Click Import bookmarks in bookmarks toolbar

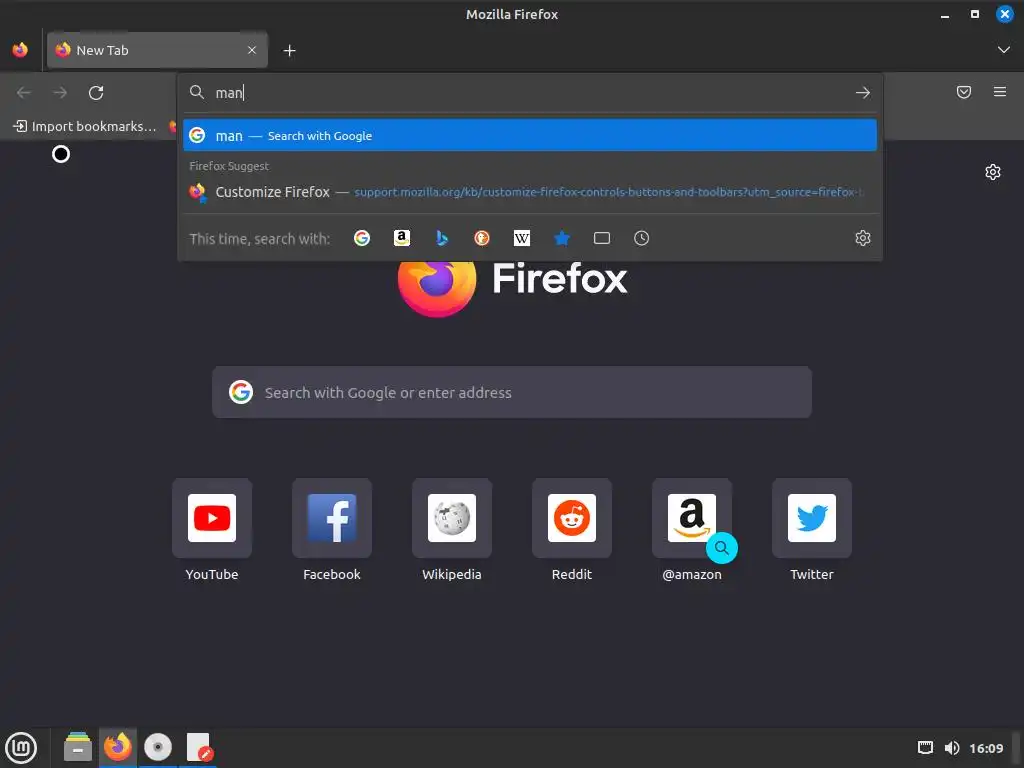click(x=86, y=126)
